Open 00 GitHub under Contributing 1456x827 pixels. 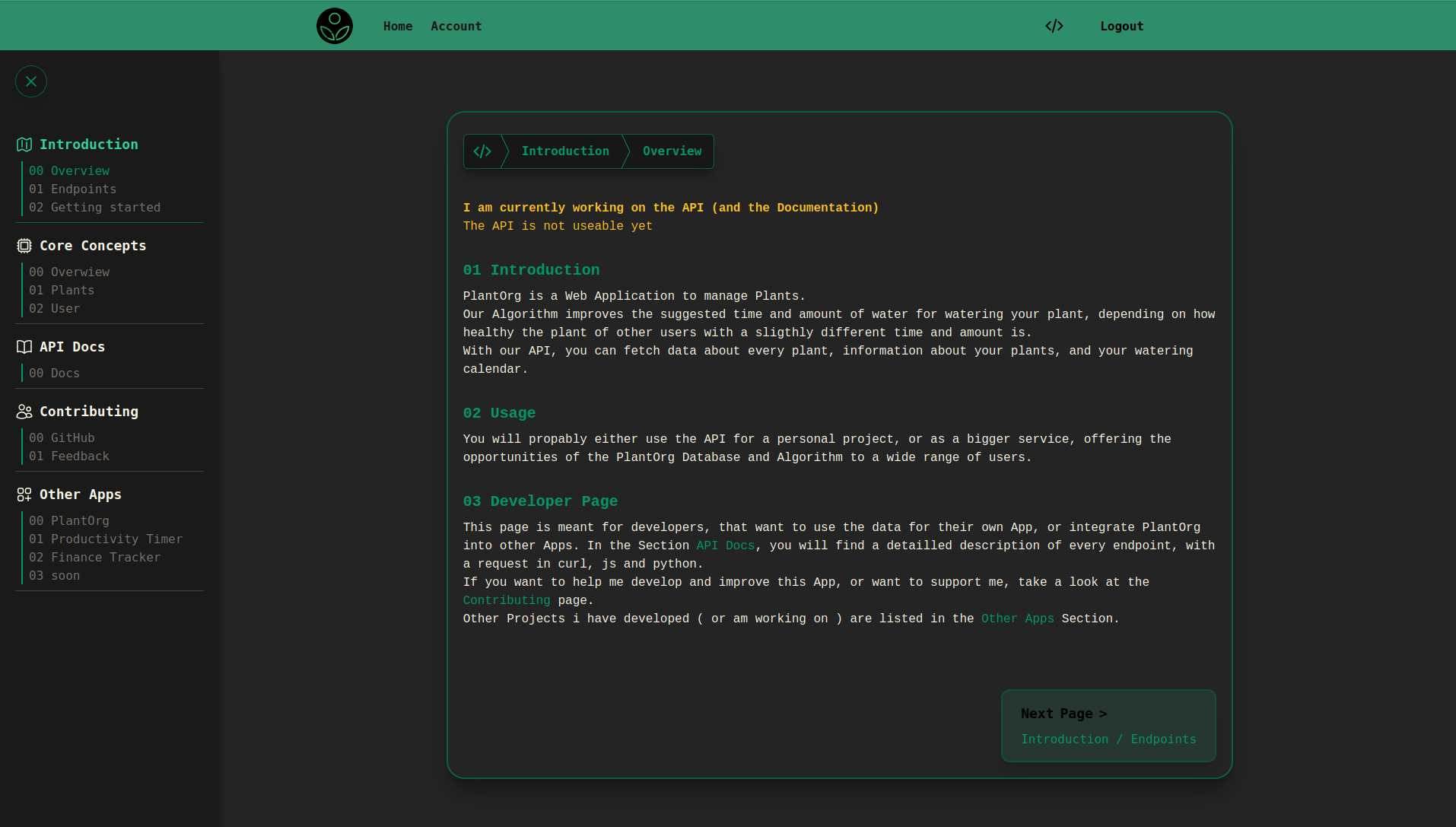point(62,438)
